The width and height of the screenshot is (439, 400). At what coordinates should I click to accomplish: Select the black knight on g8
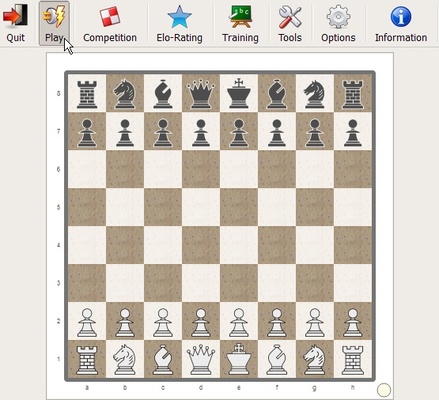pyautogui.click(x=315, y=93)
